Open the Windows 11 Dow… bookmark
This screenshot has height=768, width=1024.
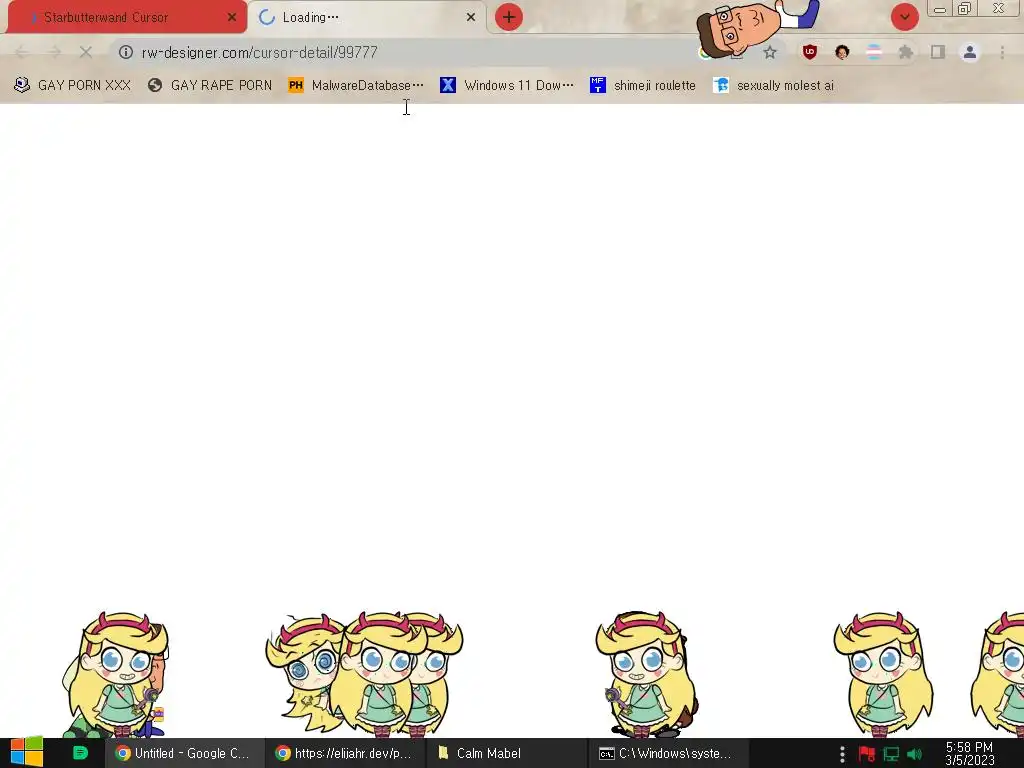[507, 86]
